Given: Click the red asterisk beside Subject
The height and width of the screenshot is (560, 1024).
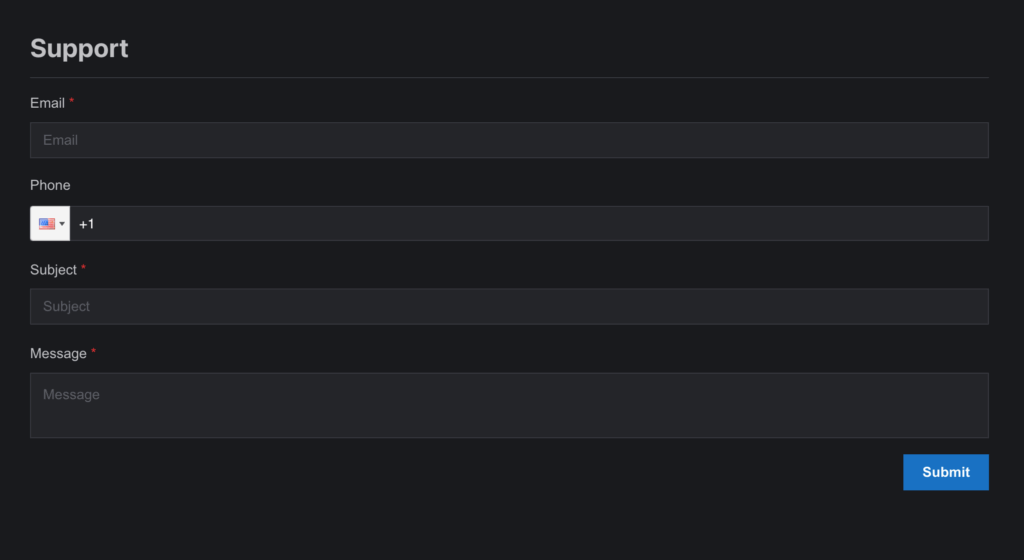Looking at the screenshot, I should (84, 268).
